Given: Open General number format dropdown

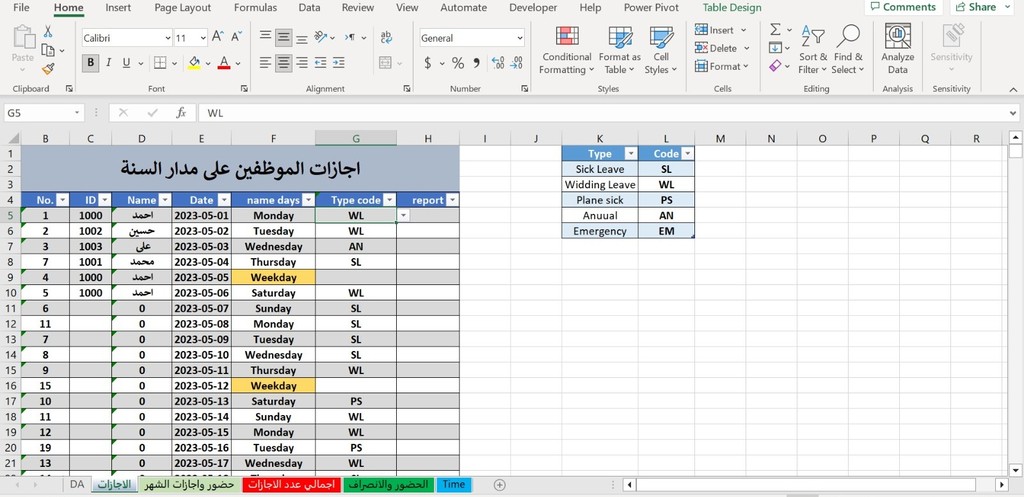Looking at the screenshot, I should click(520, 38).
